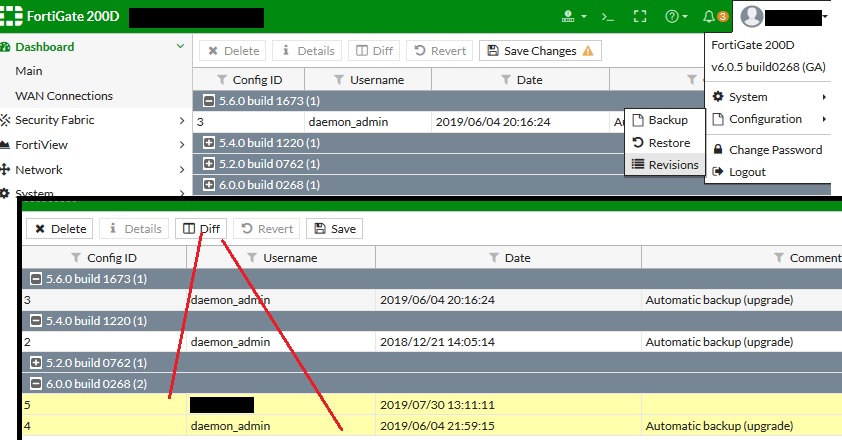Click the v6.0.5 build0268 (GA) version text

pyautogui.click(x=768, y=67)
